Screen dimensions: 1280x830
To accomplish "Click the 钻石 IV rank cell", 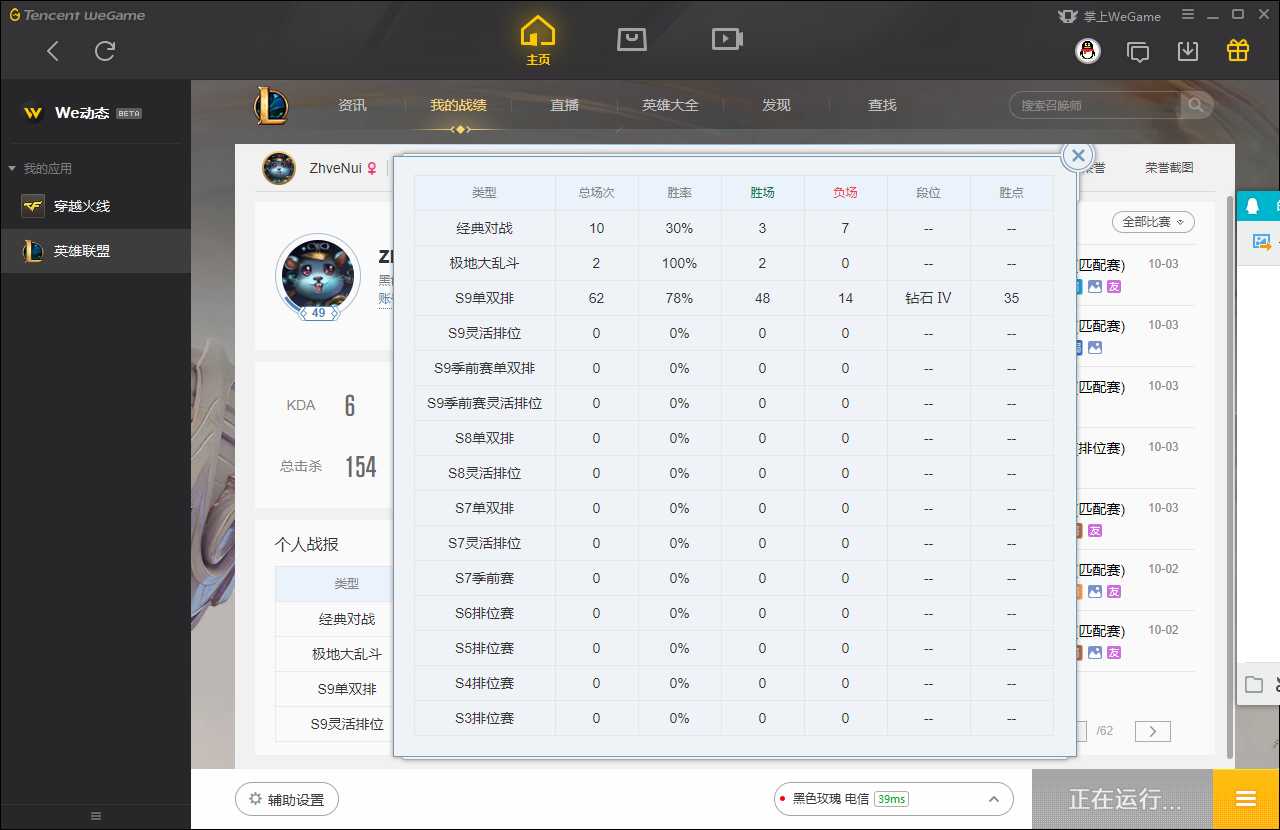I will click(x=929, y=298).
